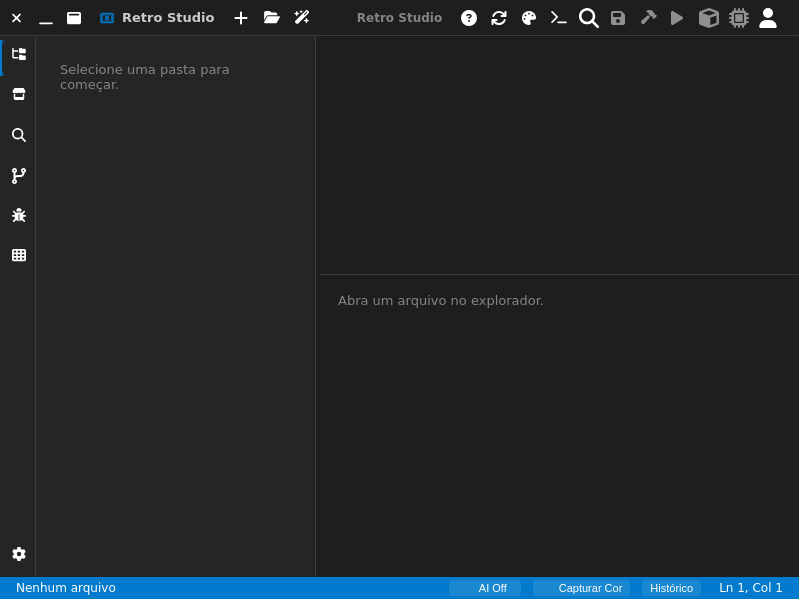Click Ln 1, Col 1 status indicator
This screenshot has height=599, width=799.
click(751, 588)
